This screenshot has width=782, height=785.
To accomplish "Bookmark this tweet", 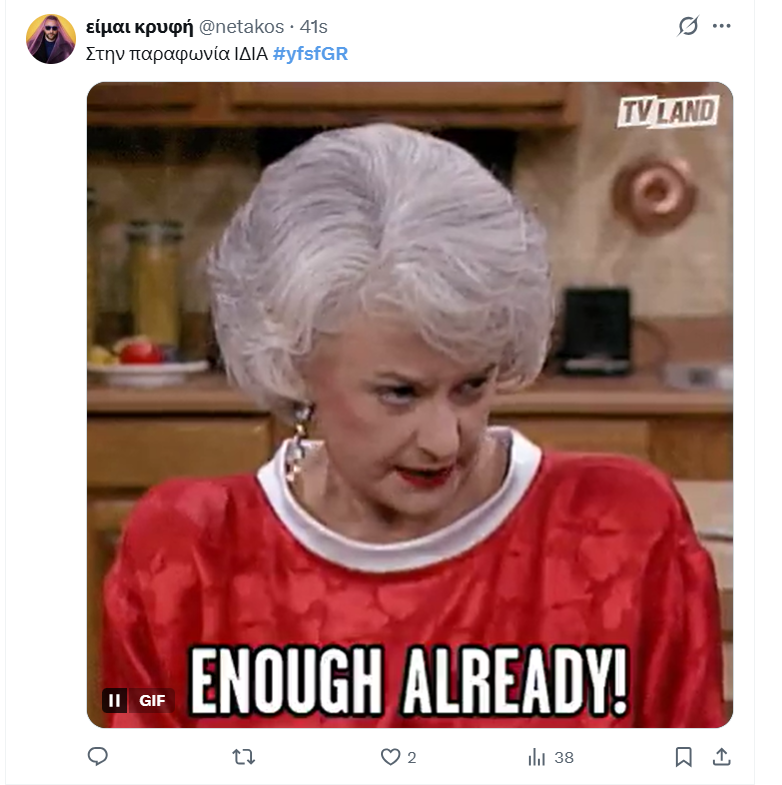I will coord(683,757).
